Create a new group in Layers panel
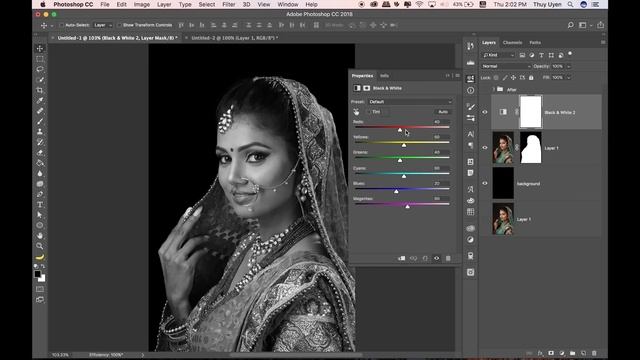The height and width of the screenshot is (360, 640). point(572,353)
